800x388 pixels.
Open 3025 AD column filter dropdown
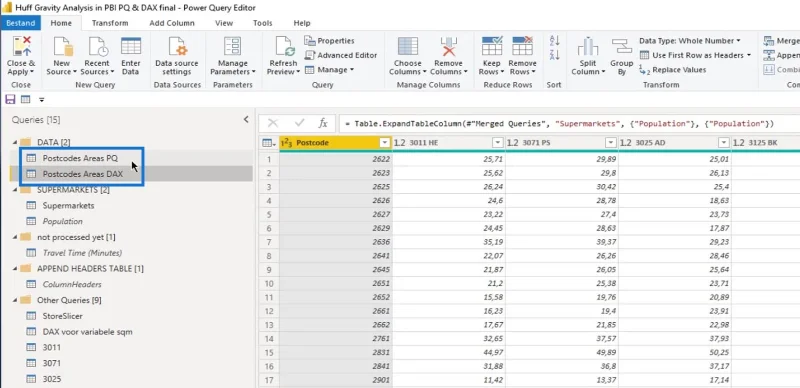pos(723,143)
